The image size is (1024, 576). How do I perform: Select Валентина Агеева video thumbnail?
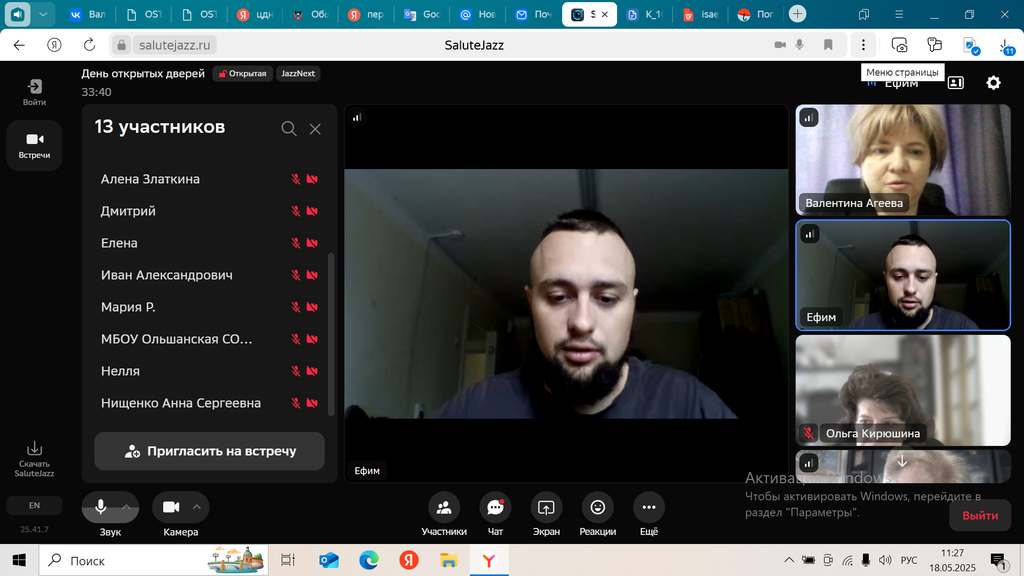tap(902, 158)
